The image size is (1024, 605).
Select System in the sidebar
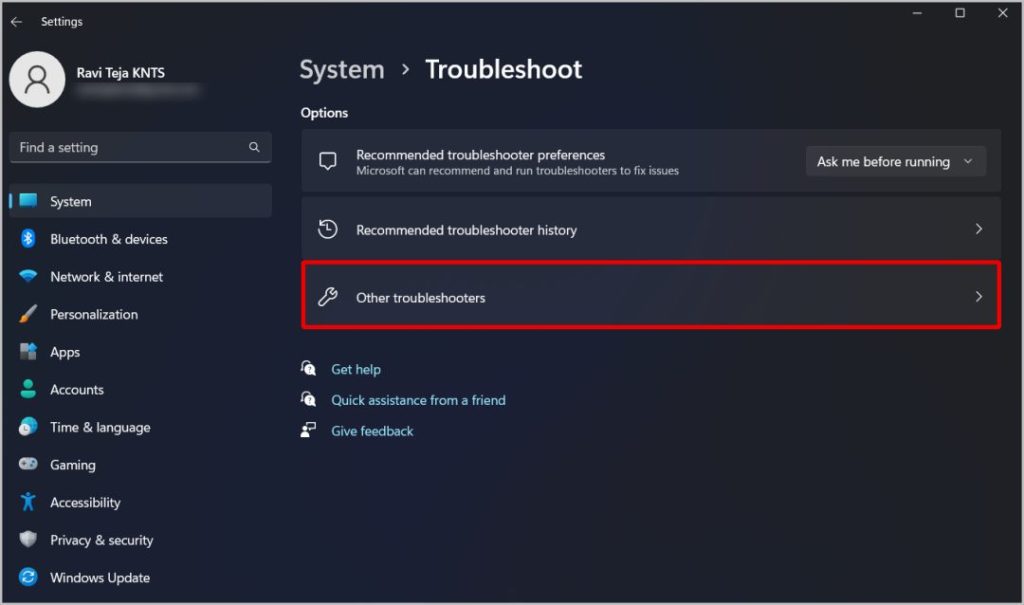[140, 201]
